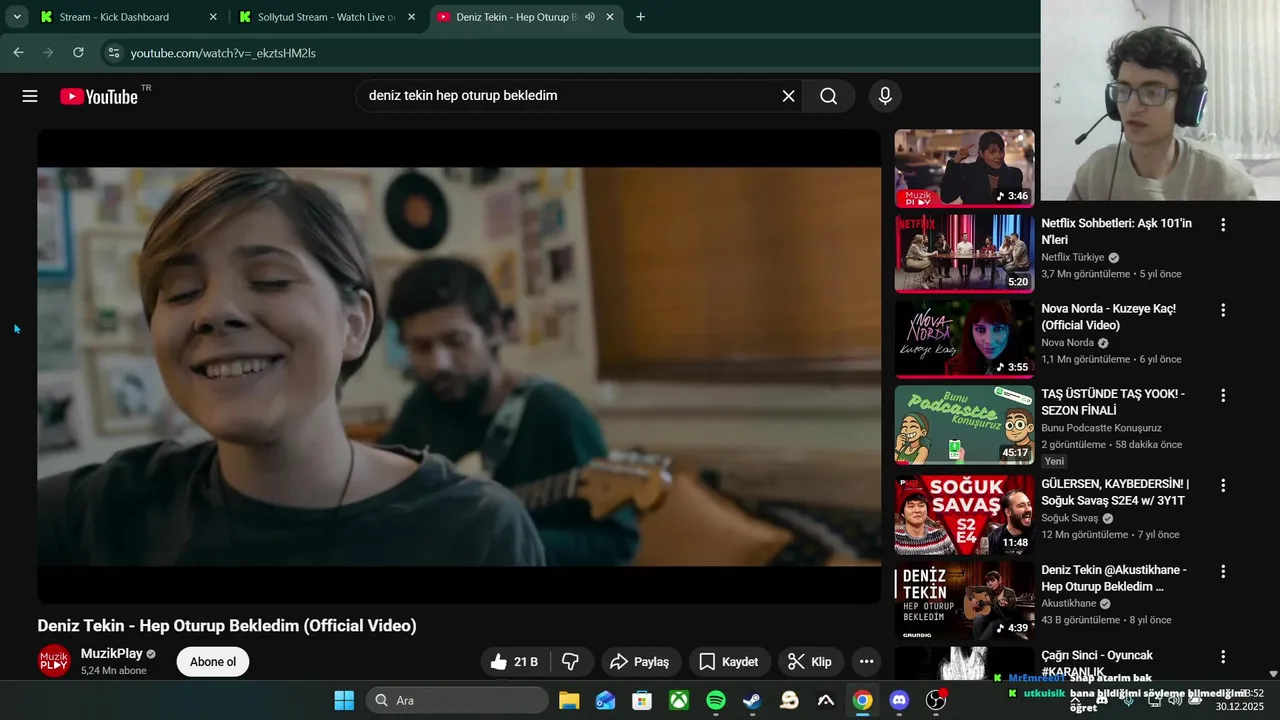Share the video with Paylaş
1280x720 pixels.
point(640,661)
